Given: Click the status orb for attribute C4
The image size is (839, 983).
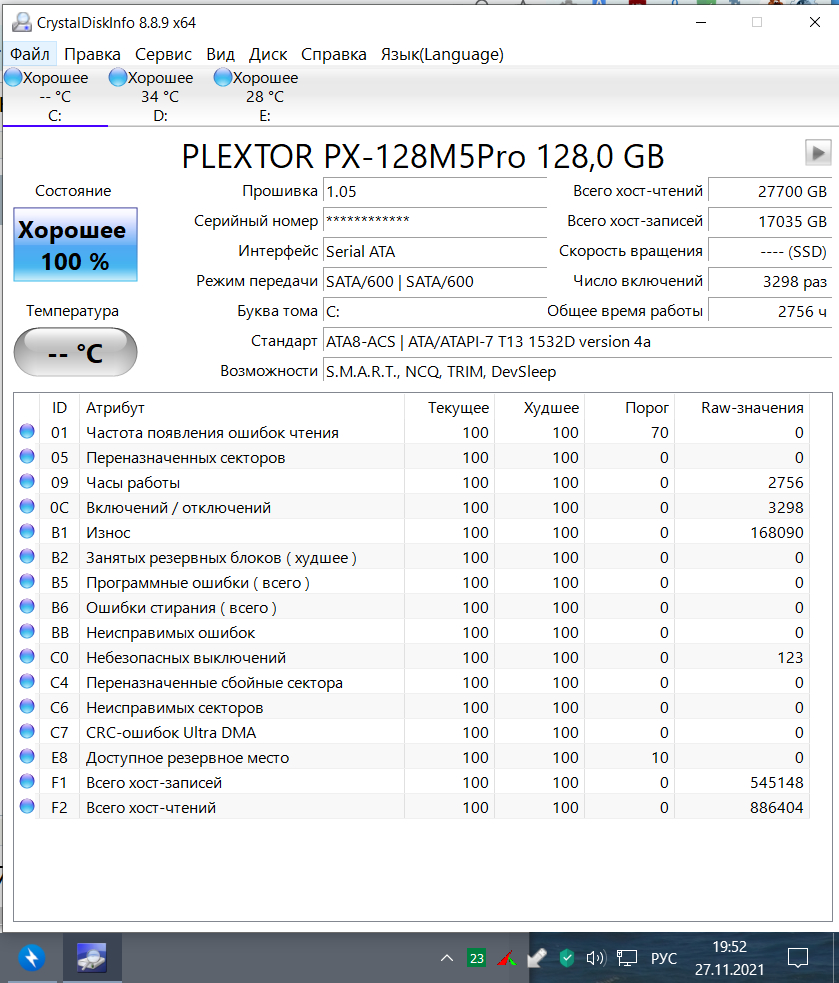Looking at the screenshot, I should [27, 681].
